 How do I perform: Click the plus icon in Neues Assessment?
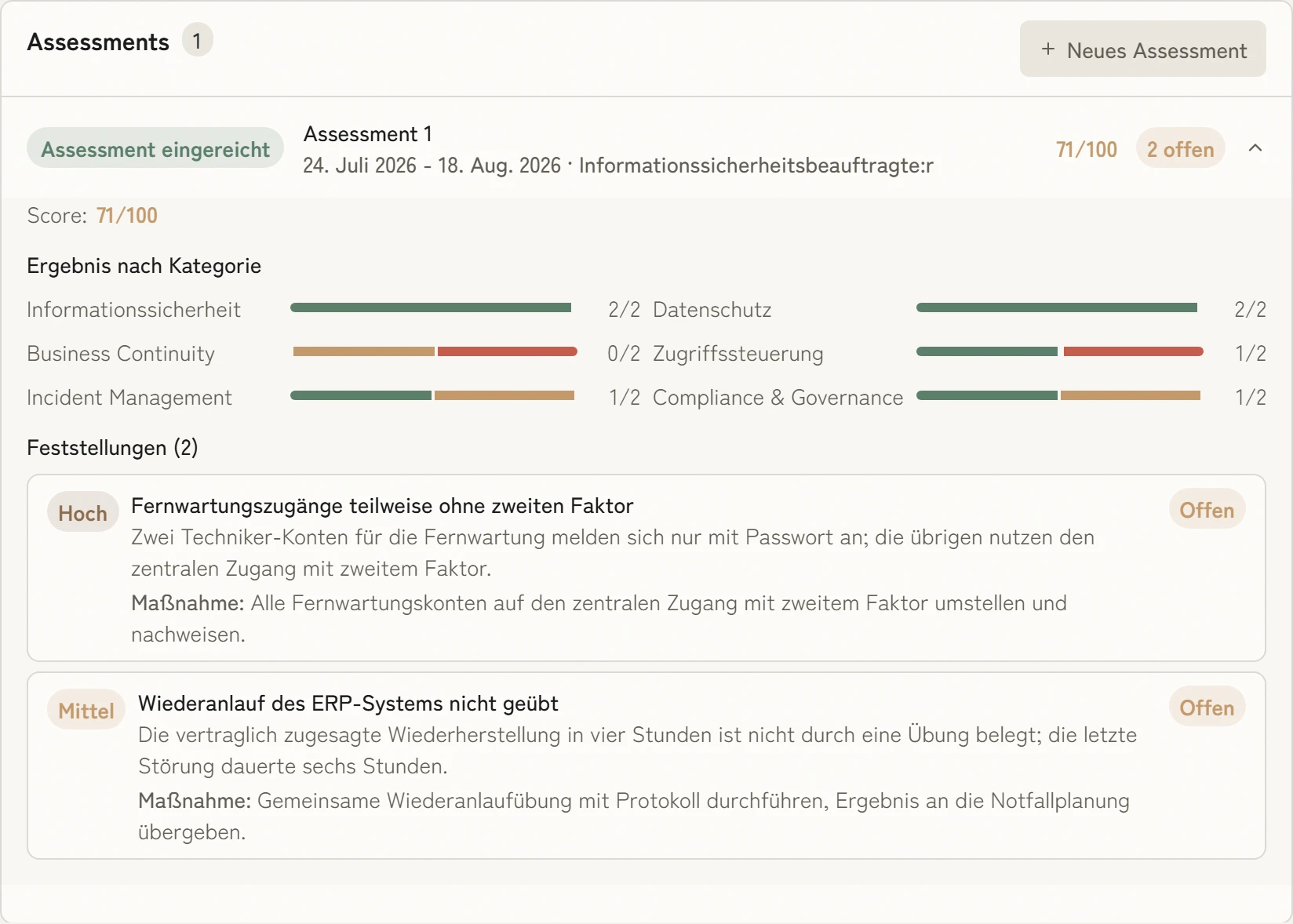(x=1047, y=49)
